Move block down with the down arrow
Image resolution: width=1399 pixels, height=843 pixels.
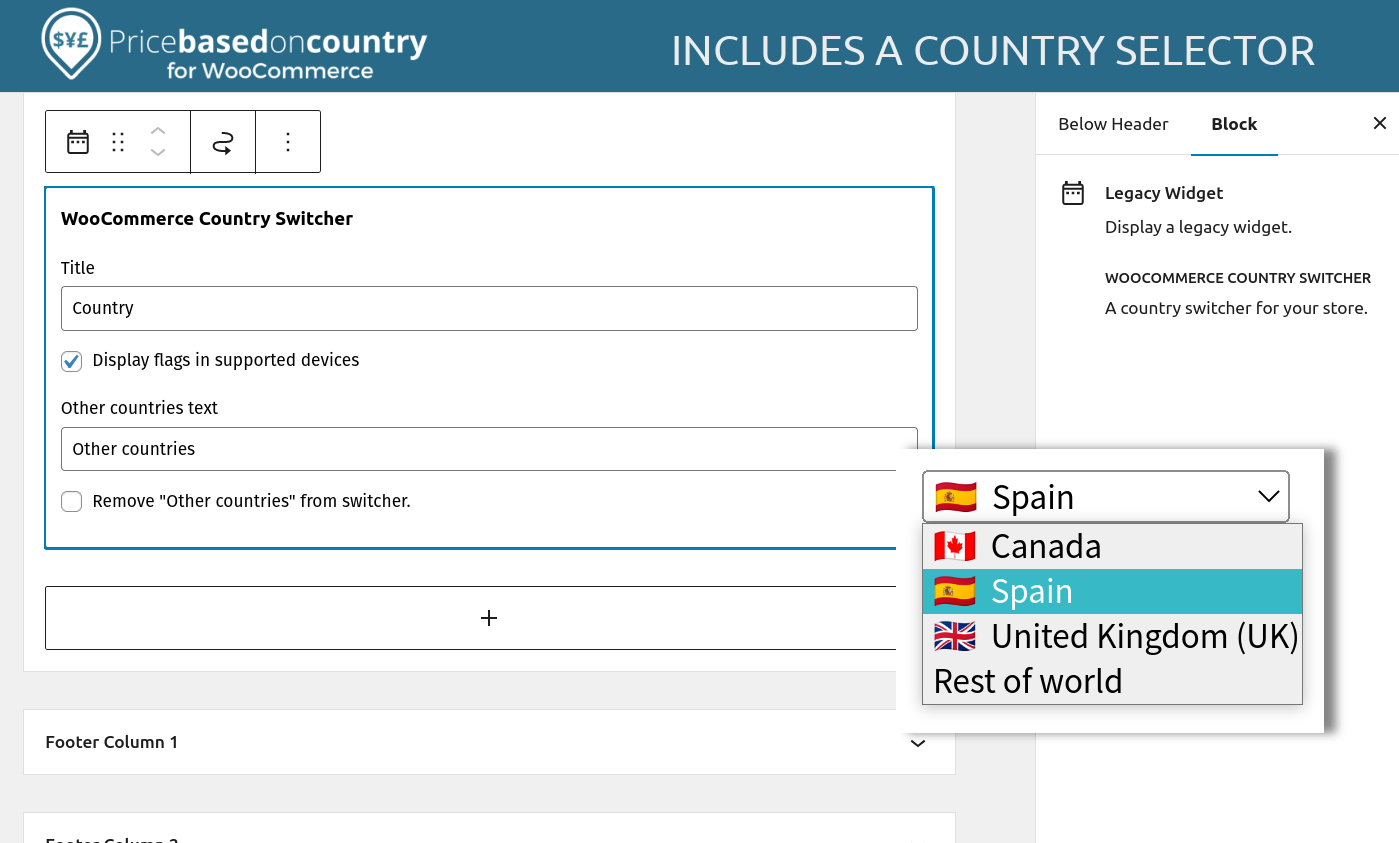158,152
